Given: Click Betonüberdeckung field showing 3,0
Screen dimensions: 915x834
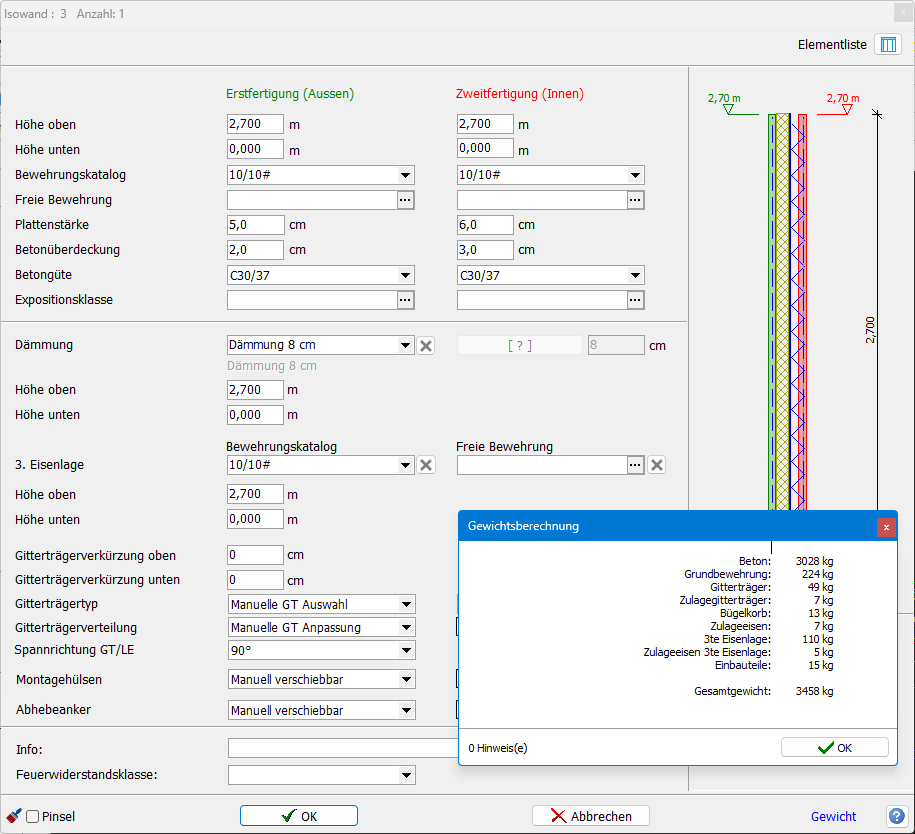Looking at the screenshot, I should click(485, 250).
